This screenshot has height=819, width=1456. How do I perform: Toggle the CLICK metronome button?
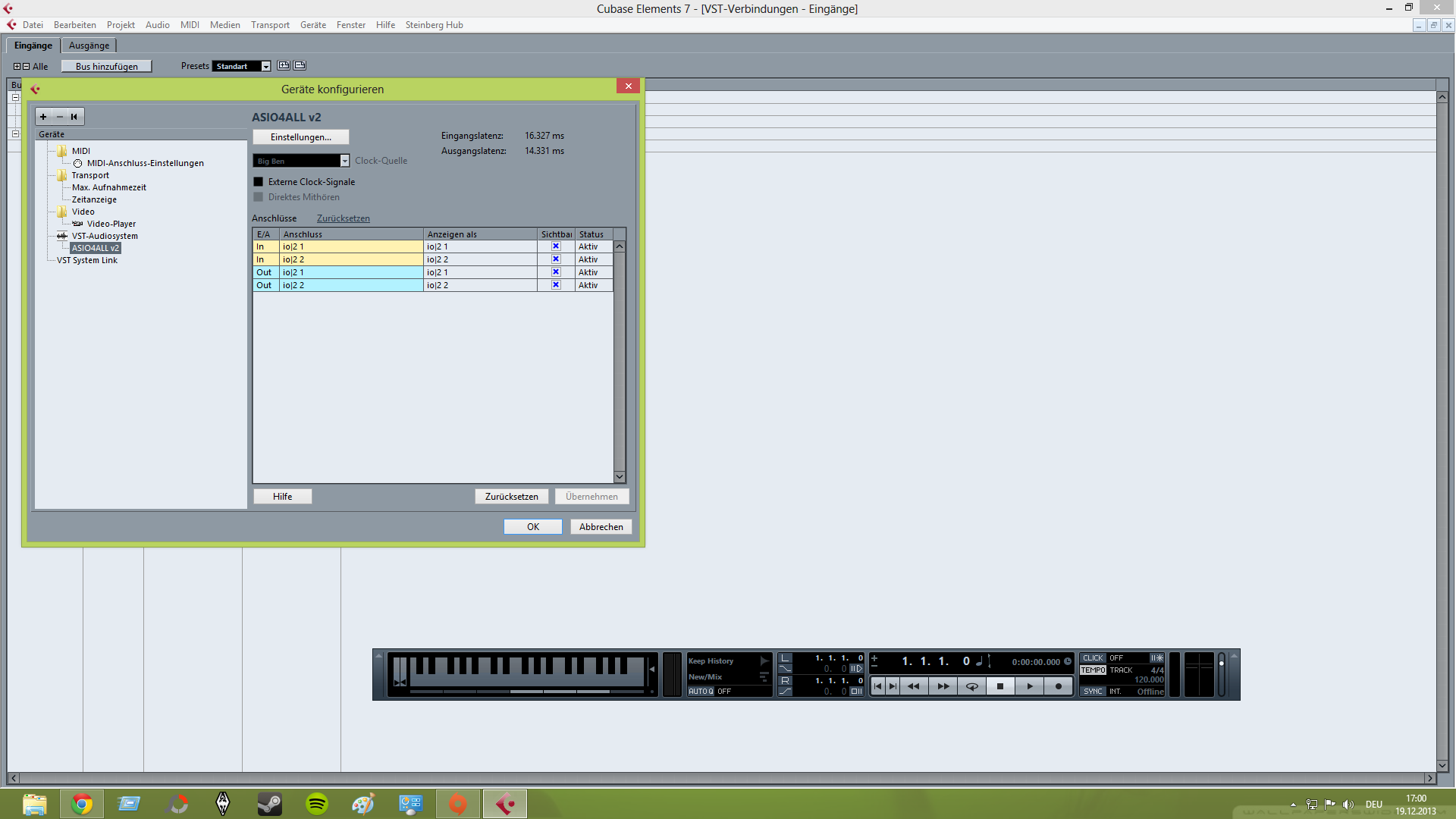pyautogui.click(x=1093, y=658)
